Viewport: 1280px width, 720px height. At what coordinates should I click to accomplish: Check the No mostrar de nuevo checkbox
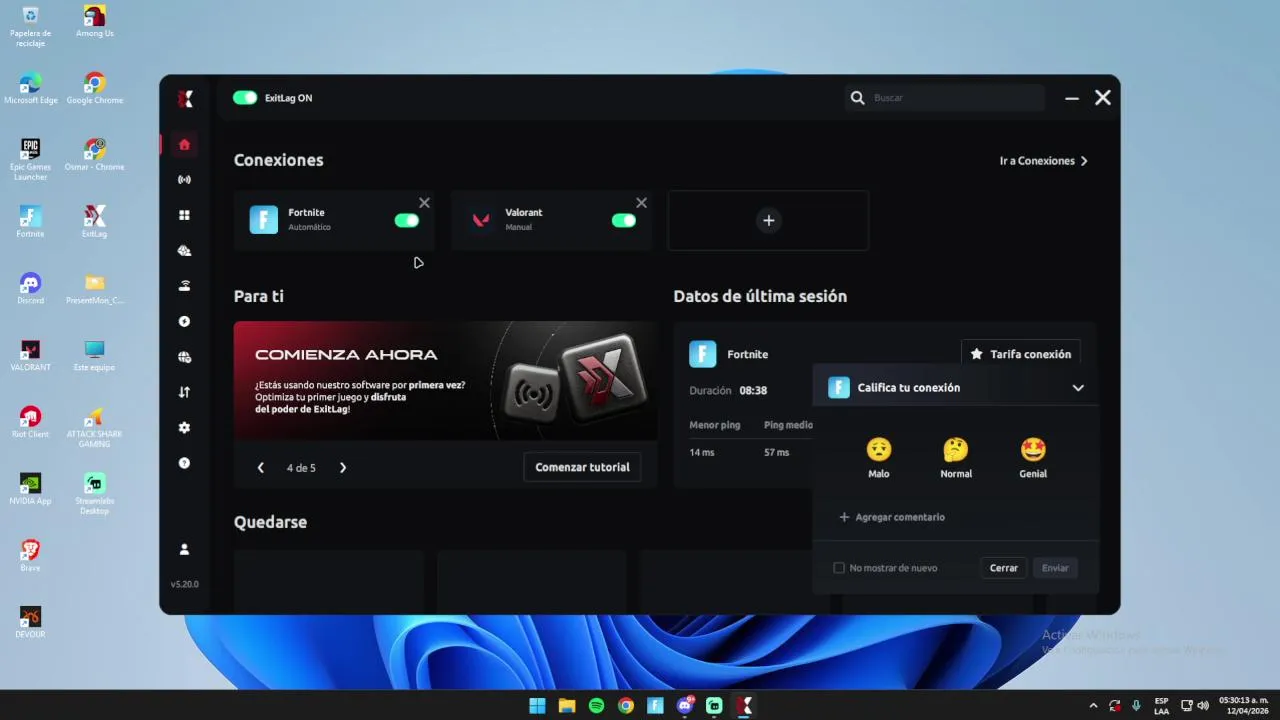point(839,568)
